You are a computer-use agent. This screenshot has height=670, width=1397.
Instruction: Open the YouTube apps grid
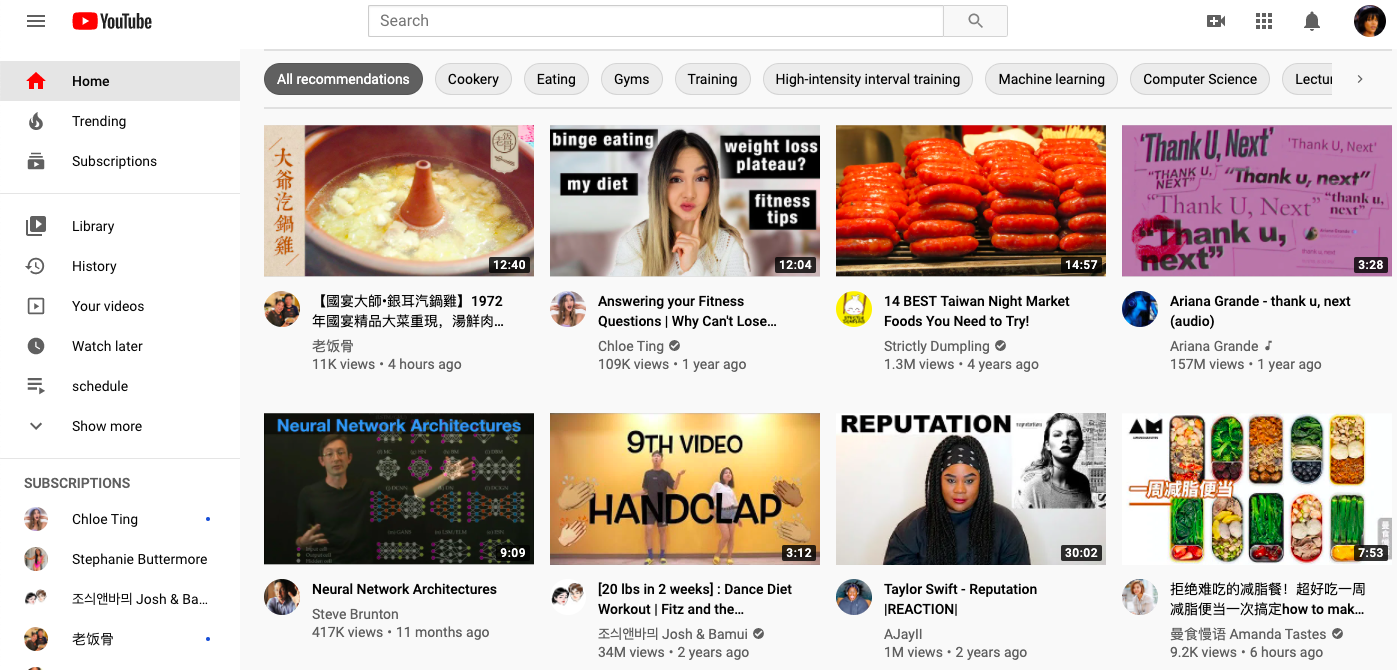1264,21
